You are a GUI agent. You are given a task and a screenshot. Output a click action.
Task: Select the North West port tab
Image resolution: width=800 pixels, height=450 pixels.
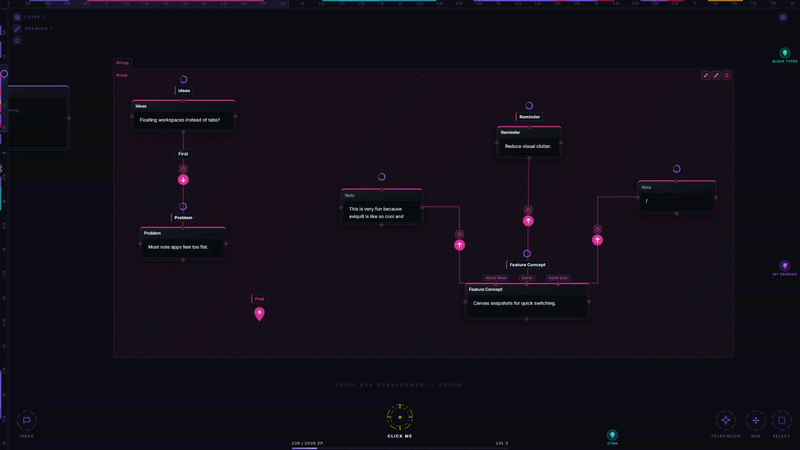(496, 278)
